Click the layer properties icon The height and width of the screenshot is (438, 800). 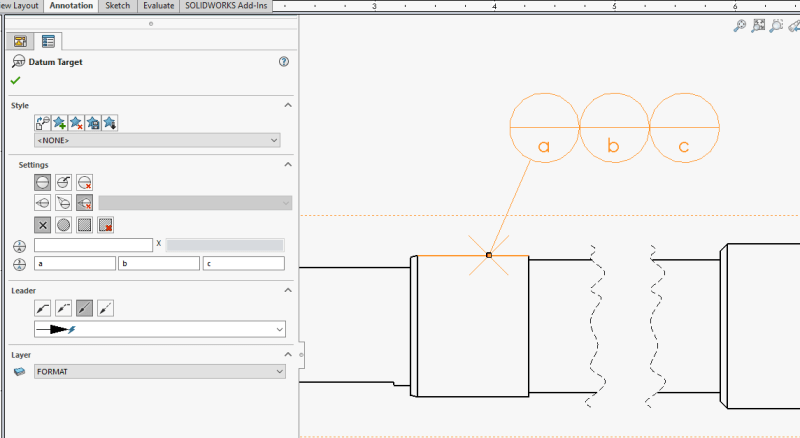point(19,372)
